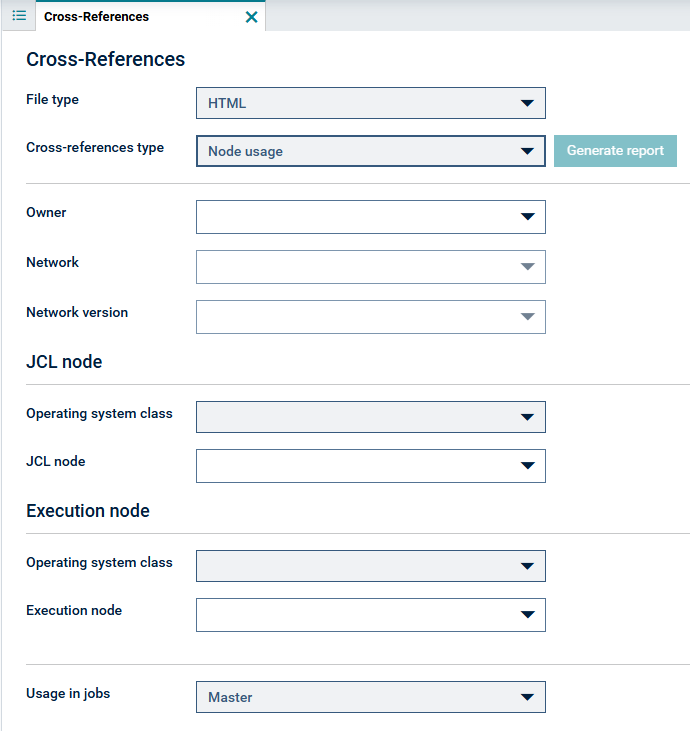
Task: Click the Network version label
Action: coord(77,312)
